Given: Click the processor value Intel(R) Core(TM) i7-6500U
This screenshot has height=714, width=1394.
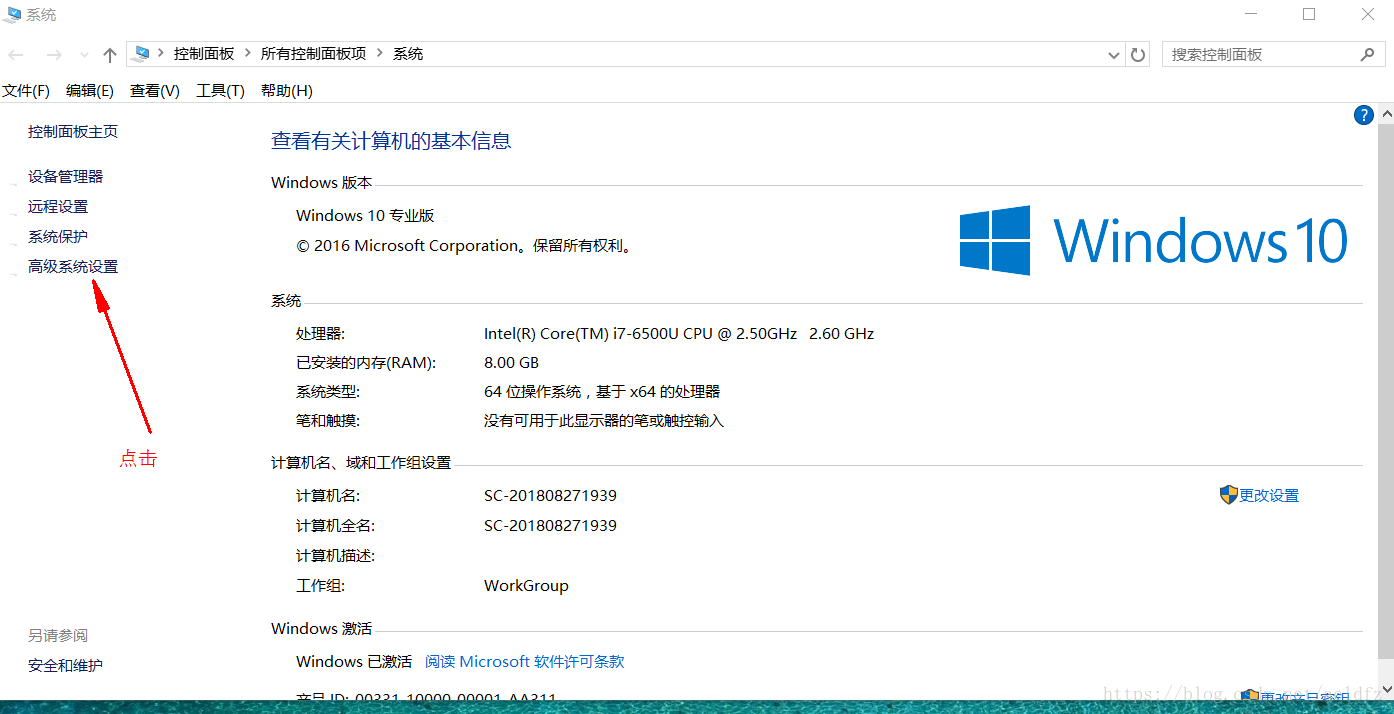Looking at the screenshot, I should click(x=679, y=334).
